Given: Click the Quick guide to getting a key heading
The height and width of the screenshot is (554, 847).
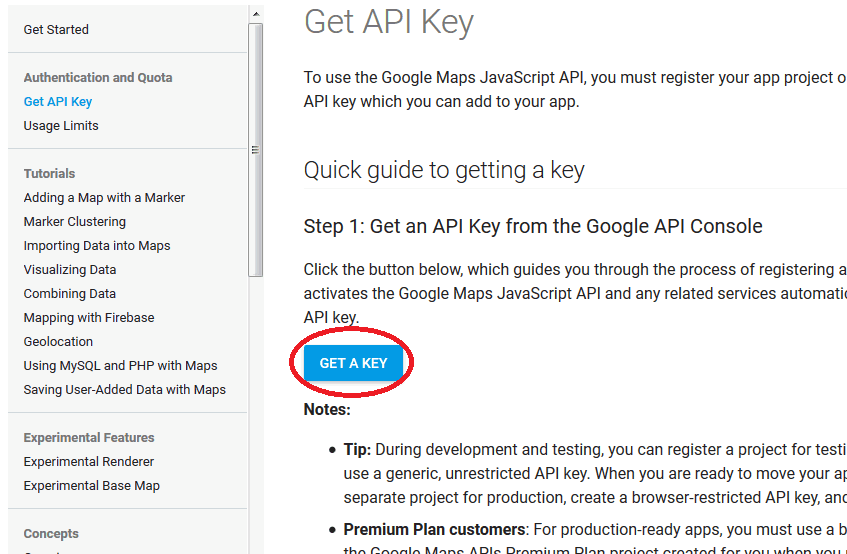Looking at the screenshot, I should tap(444, 170).
